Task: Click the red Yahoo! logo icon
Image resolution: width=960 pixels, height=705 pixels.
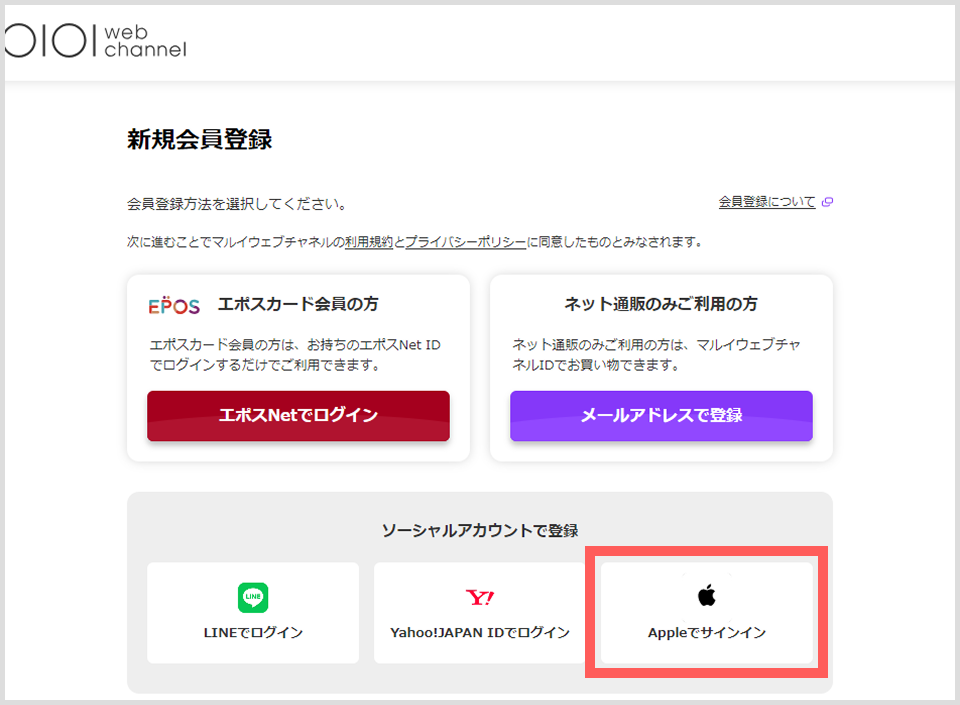Action: coord(480,598)
